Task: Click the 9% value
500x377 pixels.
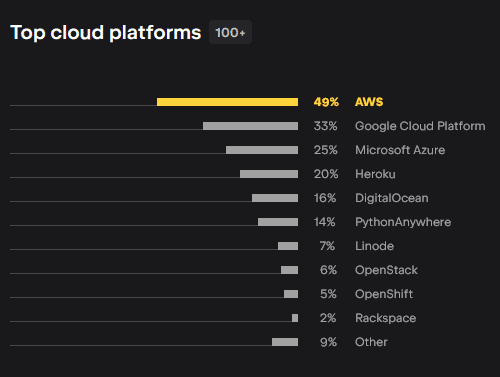Action: coord(328,342)
